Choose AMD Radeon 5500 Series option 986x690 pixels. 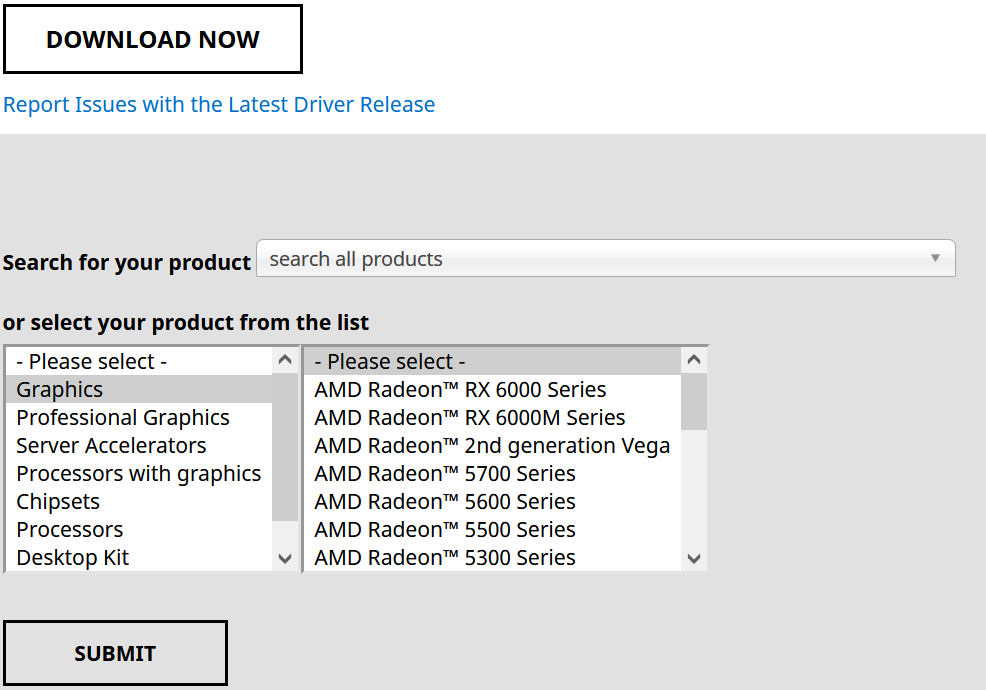point(445,530)
